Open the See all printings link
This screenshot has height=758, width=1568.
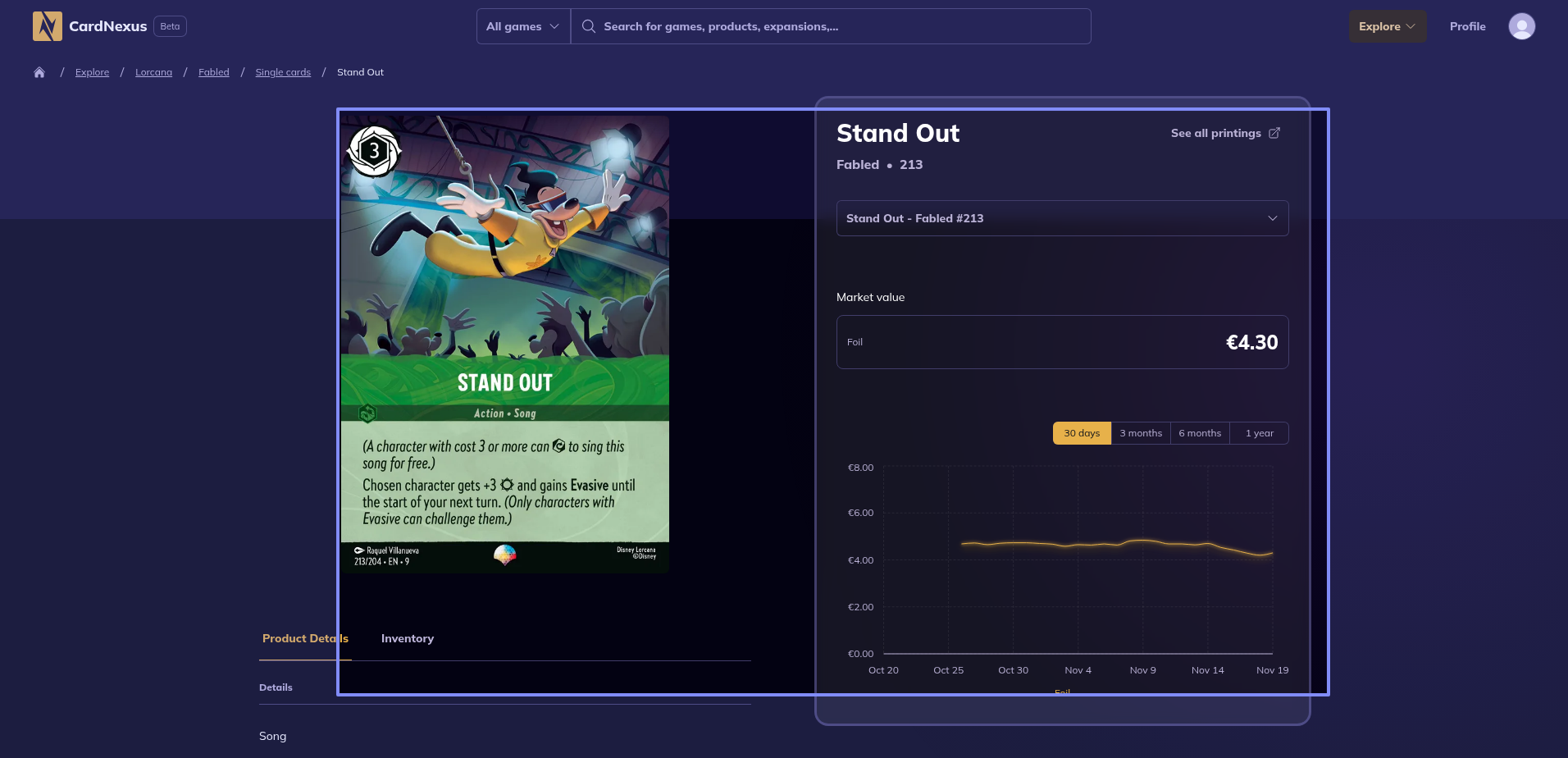tap(1215, 133)
